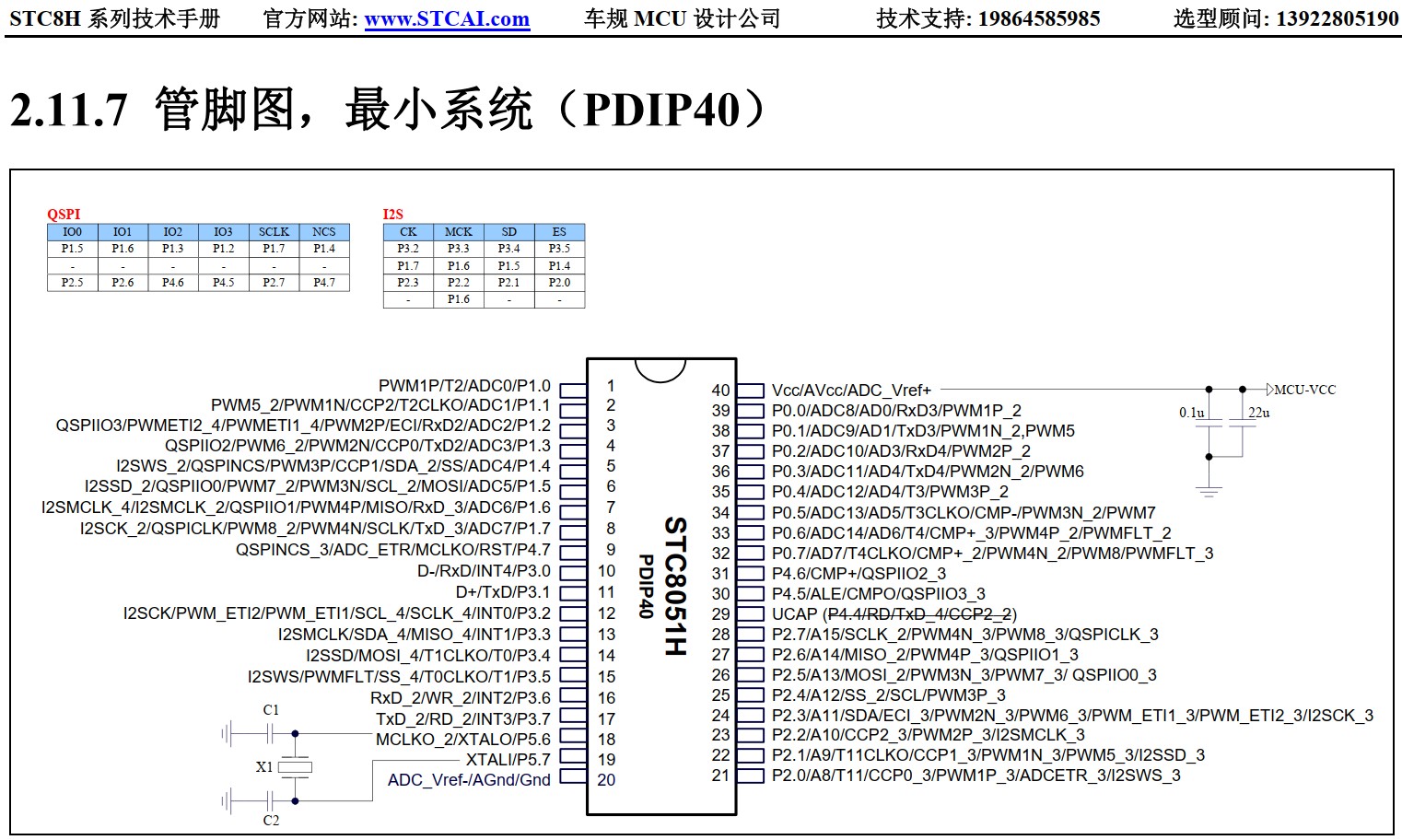Click the "0.1u" capacitor value
The width and height of the screenshot is (1402, 840).
pyautogui.click(x=1192, y=413)
